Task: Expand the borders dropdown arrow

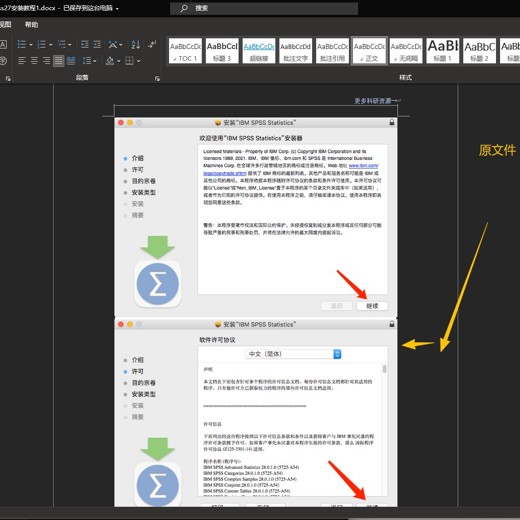Action: (138, 61)
